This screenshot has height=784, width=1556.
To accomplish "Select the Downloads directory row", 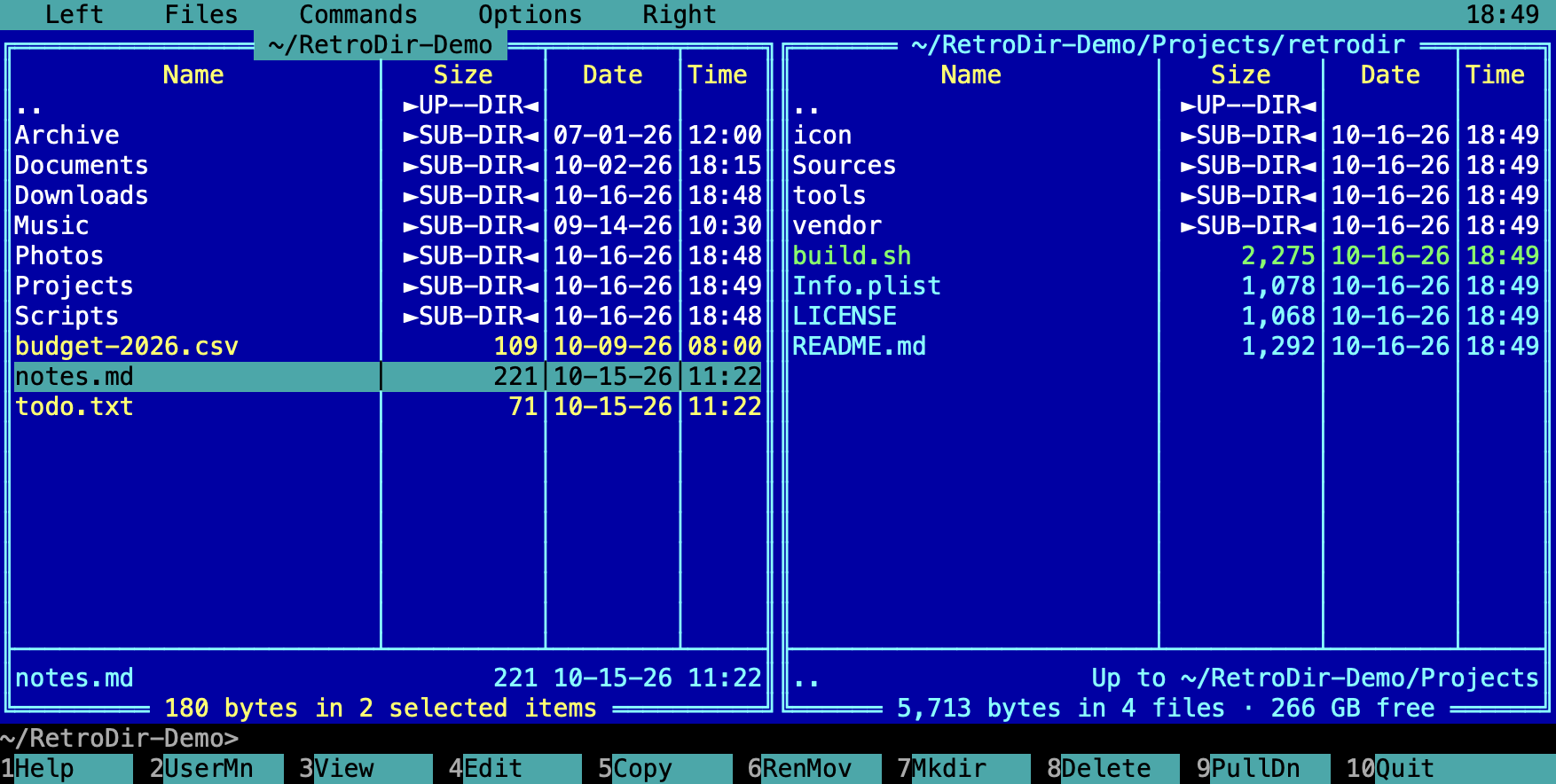I will point(389,196).
